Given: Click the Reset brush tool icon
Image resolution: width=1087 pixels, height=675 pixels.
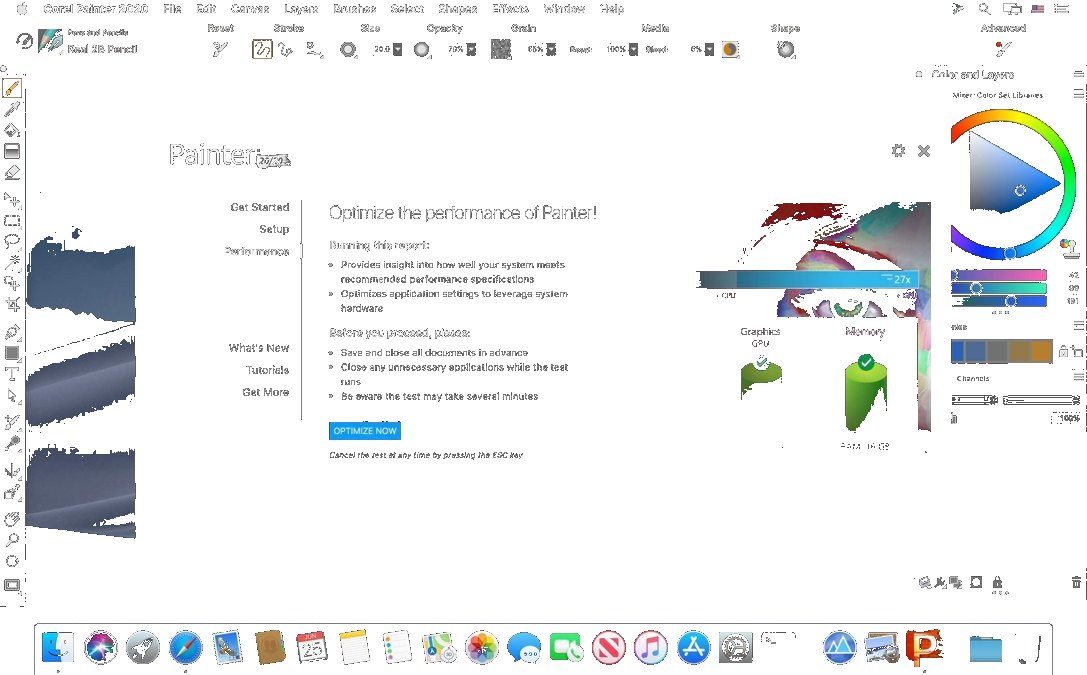Looking at the screenshot, I should [x=220, y=49].
